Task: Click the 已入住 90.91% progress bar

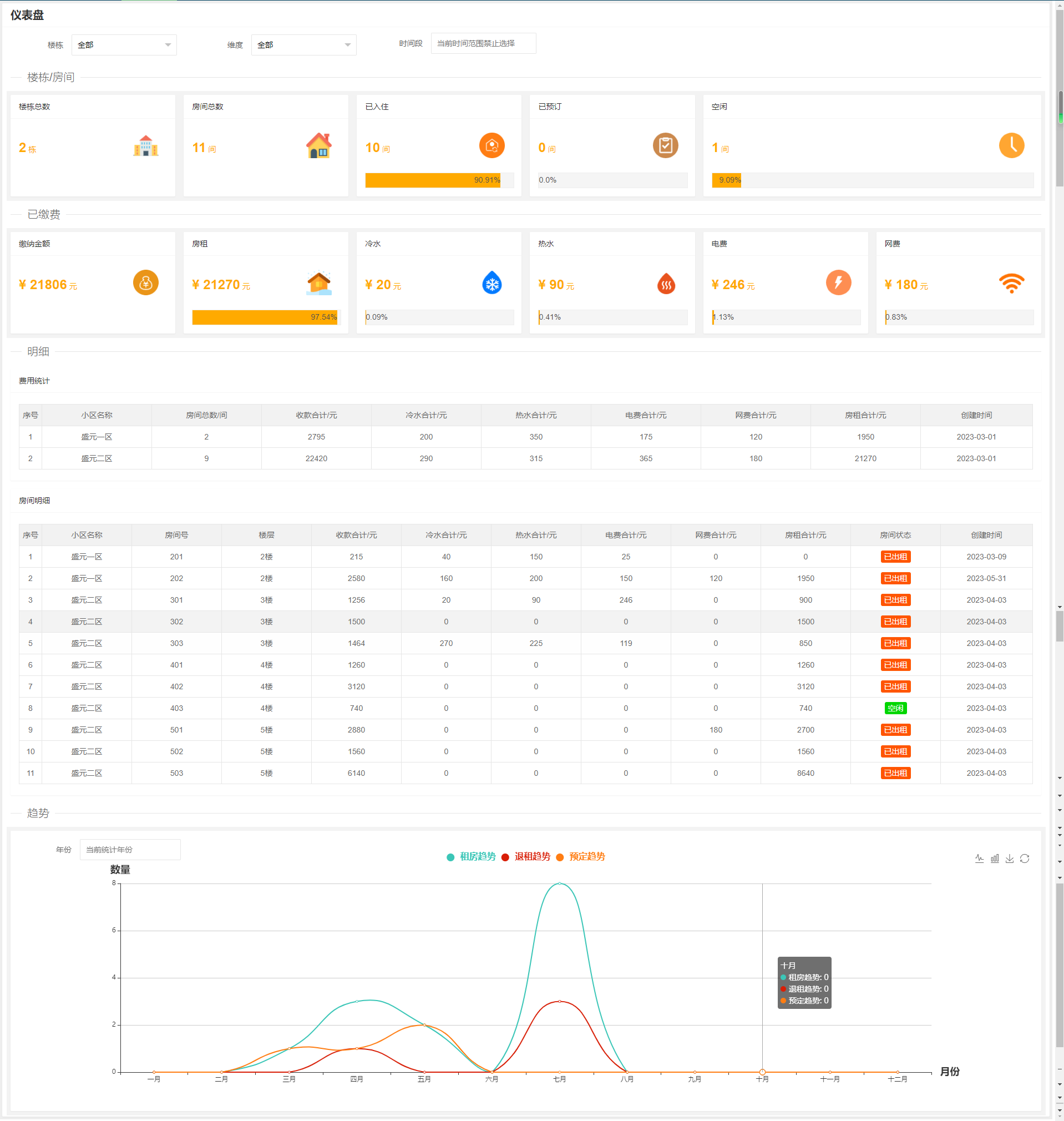Action: (x=439, y=180)
